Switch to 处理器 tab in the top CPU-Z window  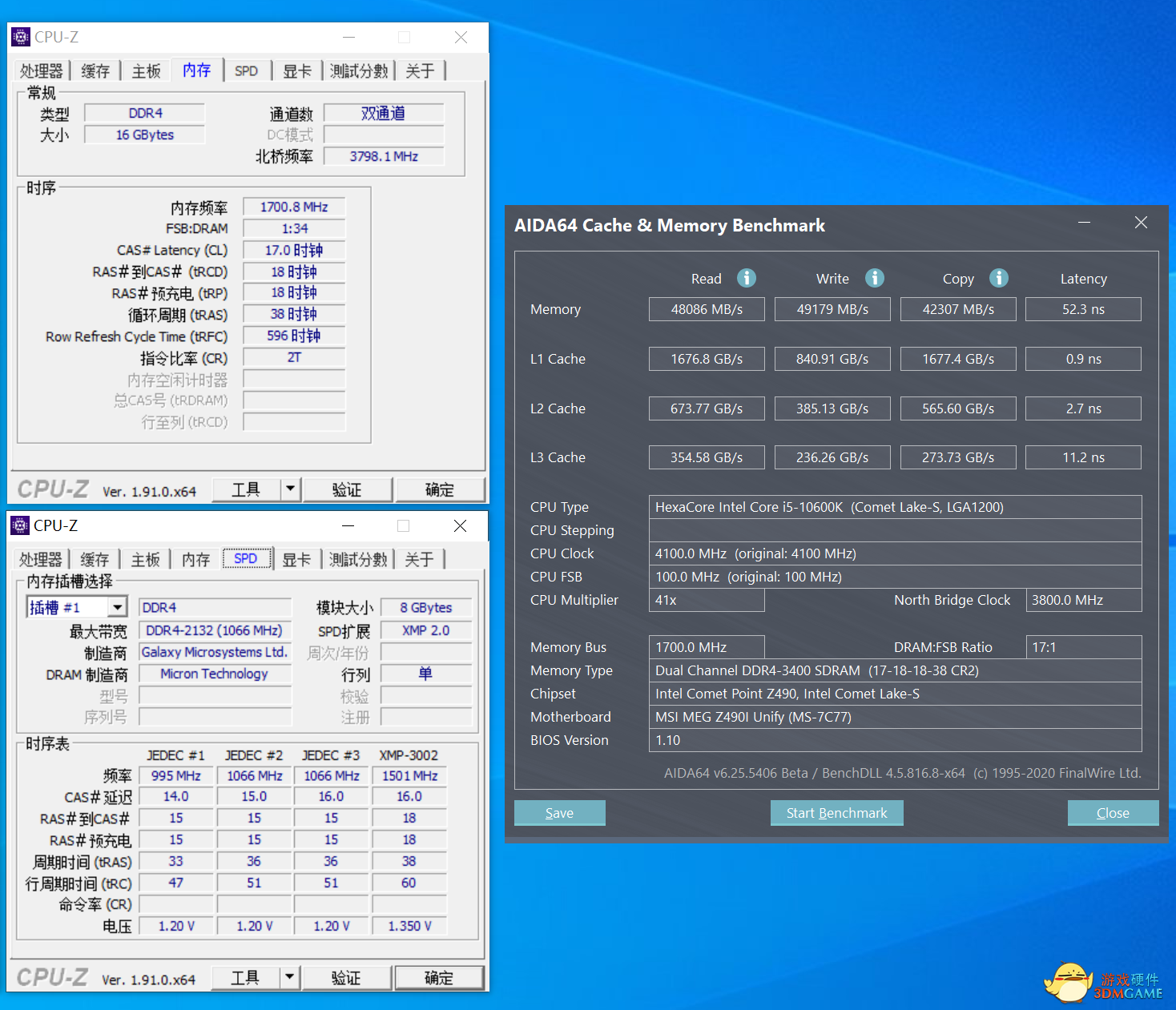(41, 71)
